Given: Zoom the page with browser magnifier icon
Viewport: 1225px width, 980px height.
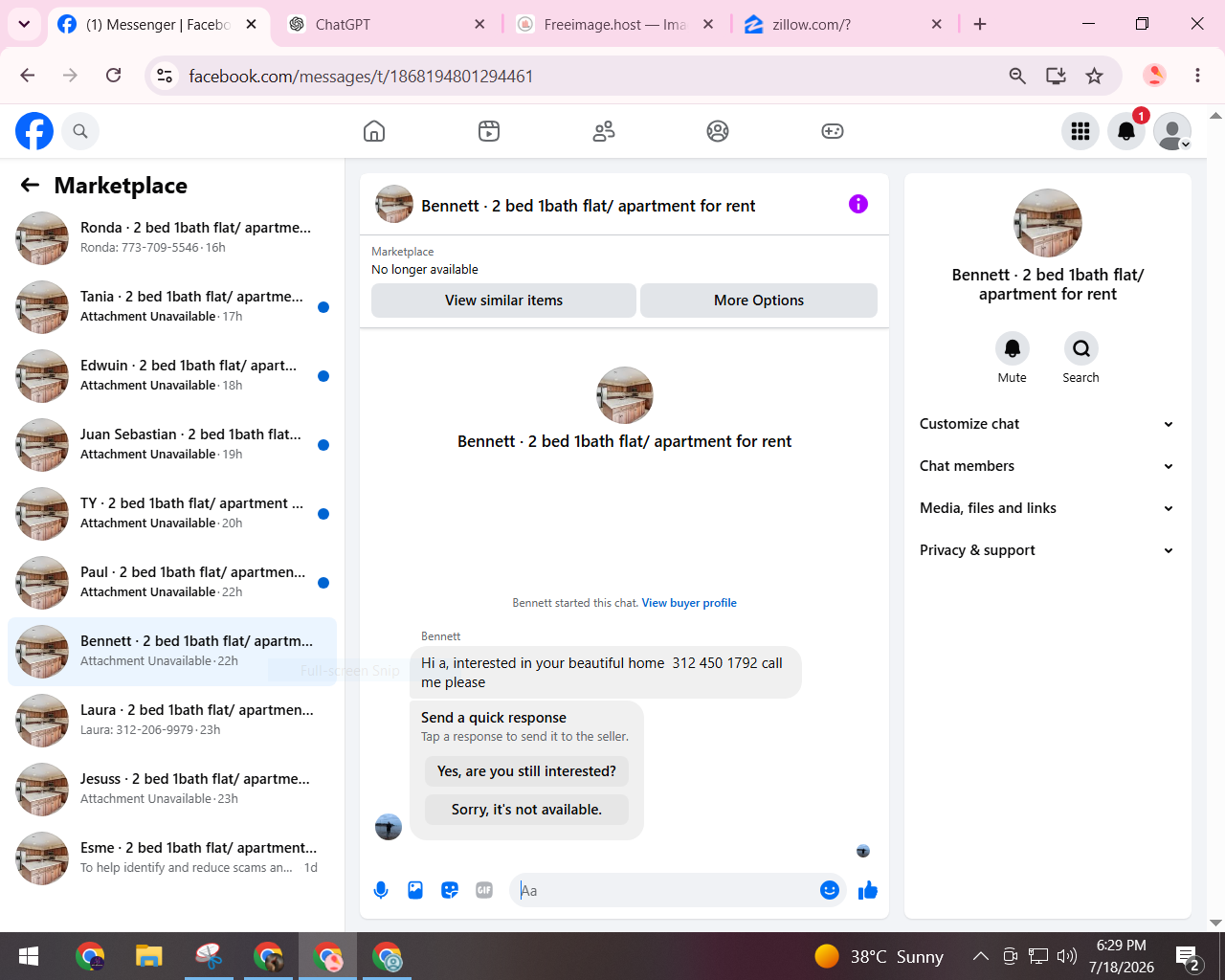Looking at the screenshot, I should (x=1017, y=76).
